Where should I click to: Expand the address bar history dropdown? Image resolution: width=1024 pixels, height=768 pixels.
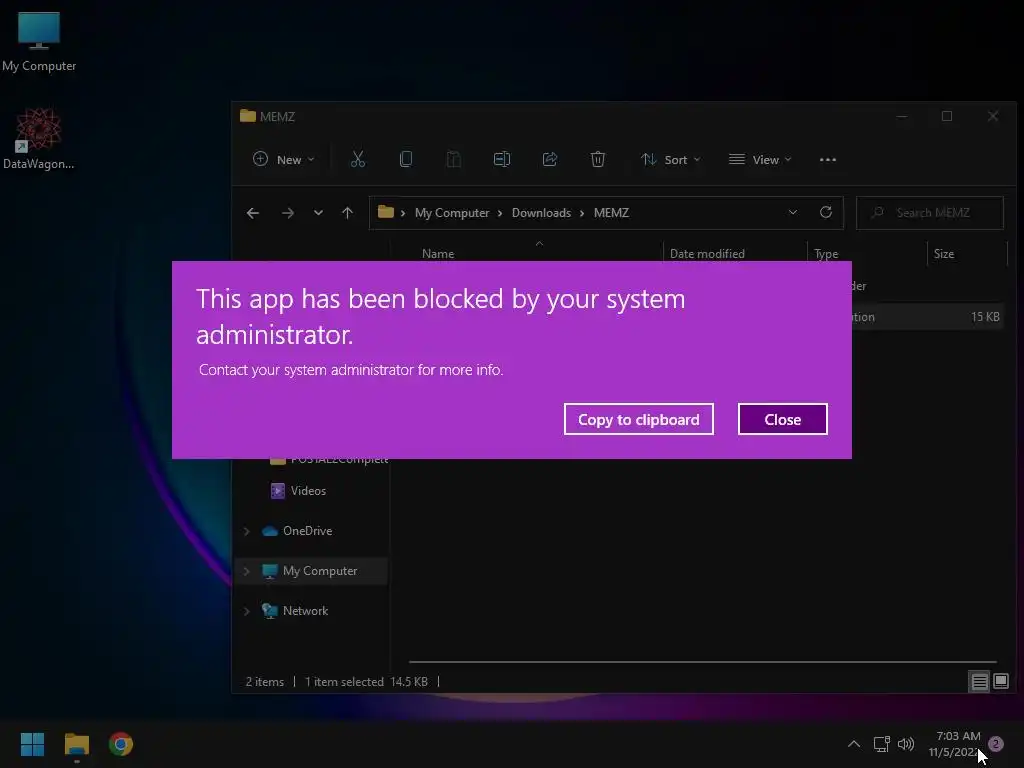[793, 212]
